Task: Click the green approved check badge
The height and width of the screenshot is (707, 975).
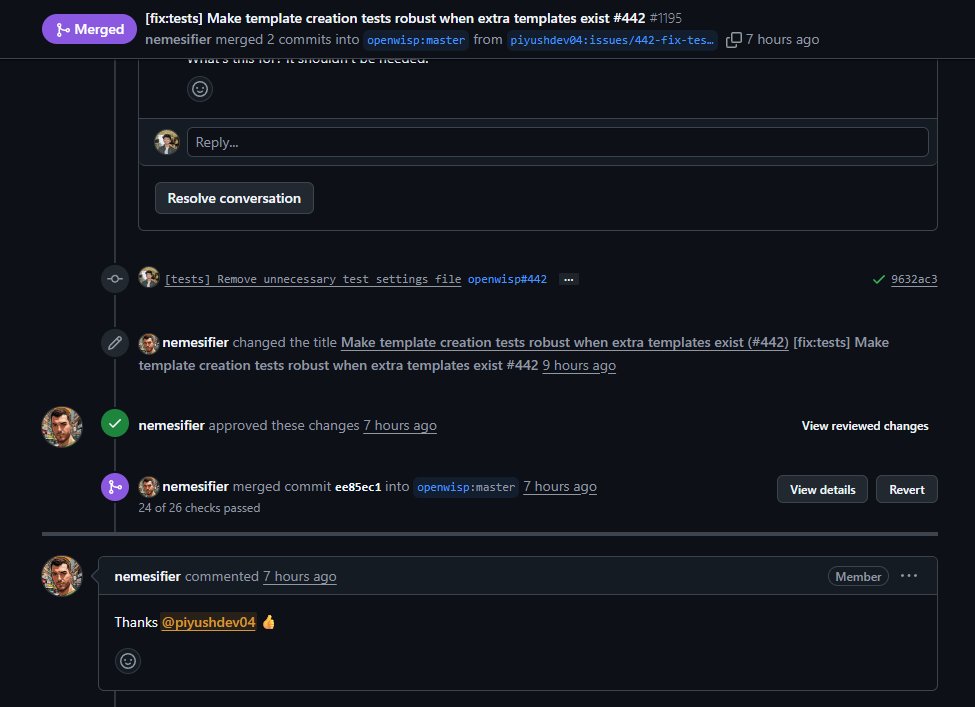Action: [115, 423]
